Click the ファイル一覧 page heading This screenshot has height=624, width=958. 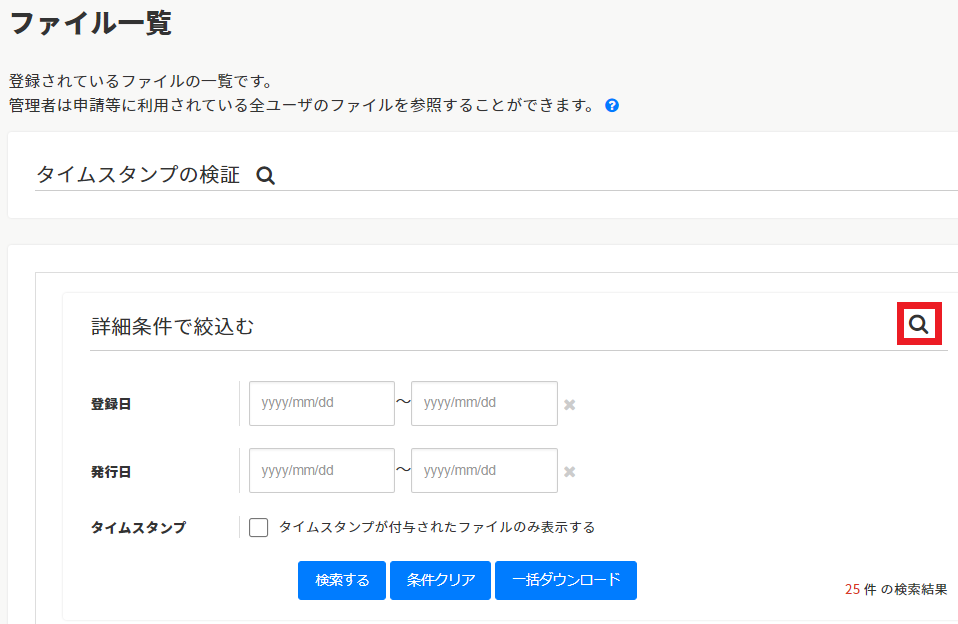[x=90, y=23]
